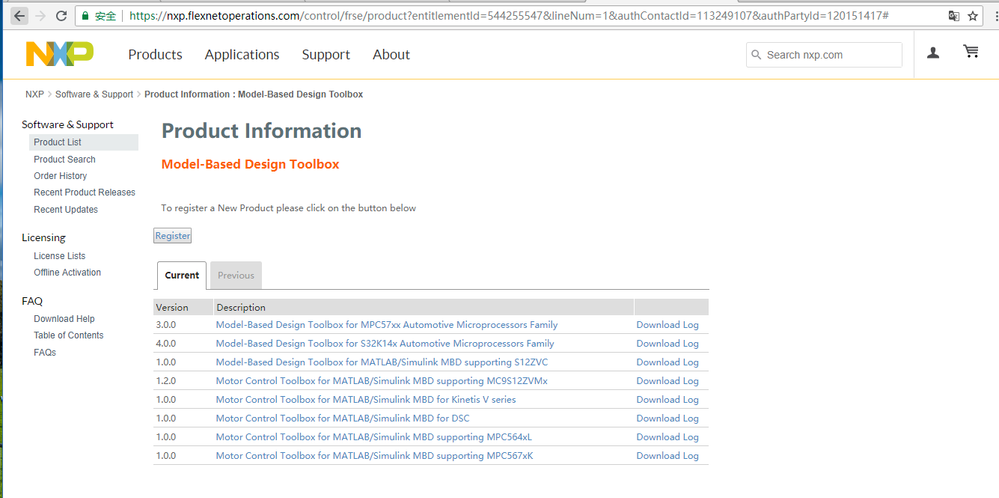999x498 pixels.
Task: Click version 3.0.0 cell
Action: click(x=166, y=325)
